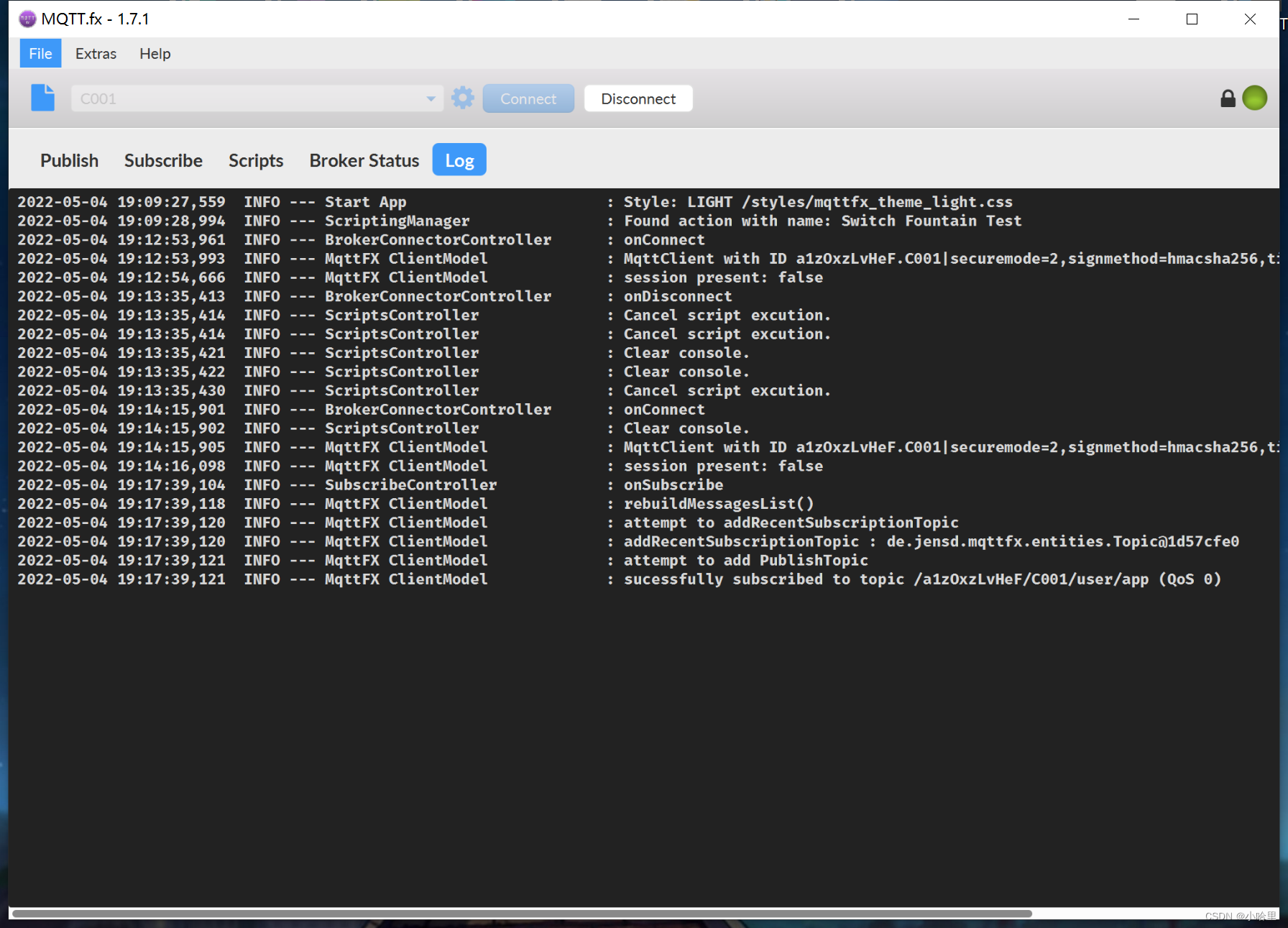Click 'addRecentSubscriptionTopic : de.jensd.mqttfx.entities.Topic' line
Image resolution: width=1288 pixels, height=928 pixels.
[931, 541]
